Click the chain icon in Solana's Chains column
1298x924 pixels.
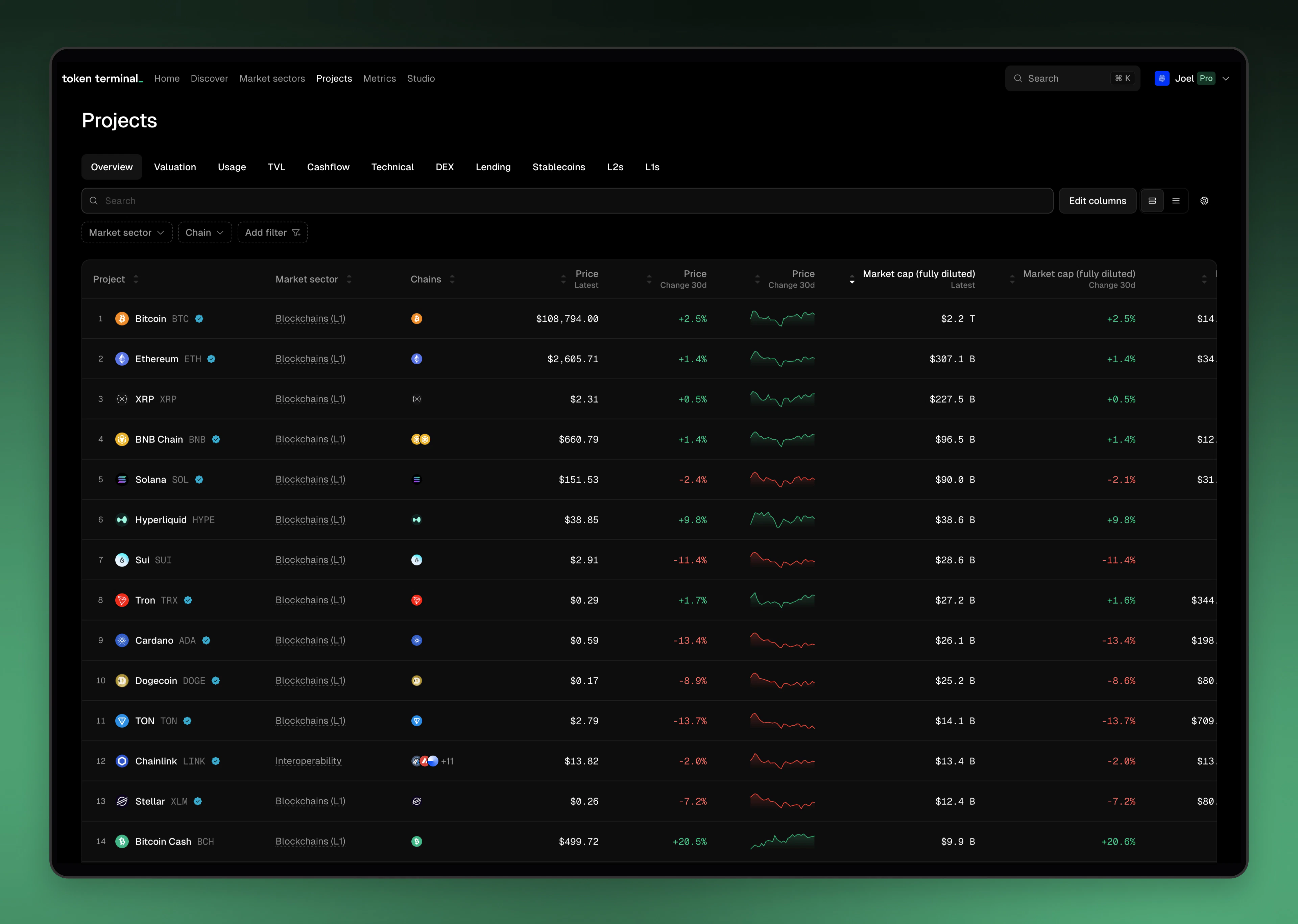click(416, 480)
